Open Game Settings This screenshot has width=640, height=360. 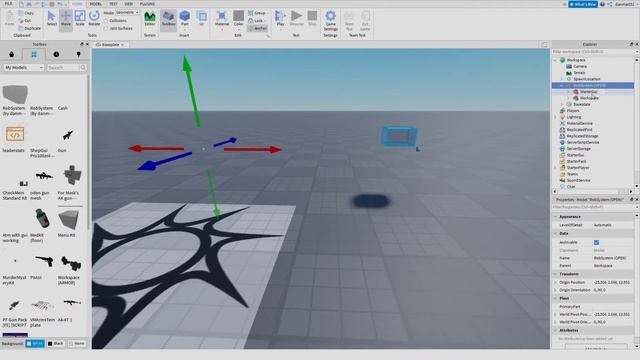(x=330, y=20)
